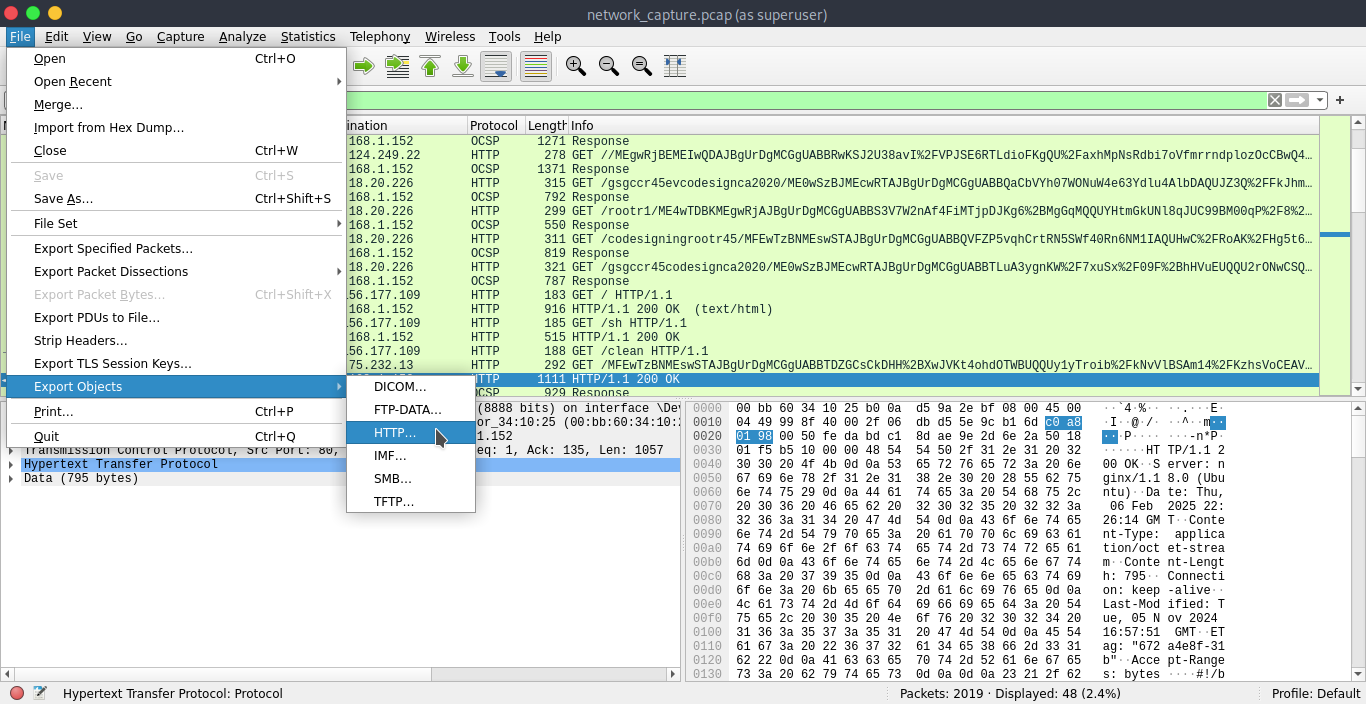Click the Protocol column header
Screen dimensions: 1366x704
495,126
